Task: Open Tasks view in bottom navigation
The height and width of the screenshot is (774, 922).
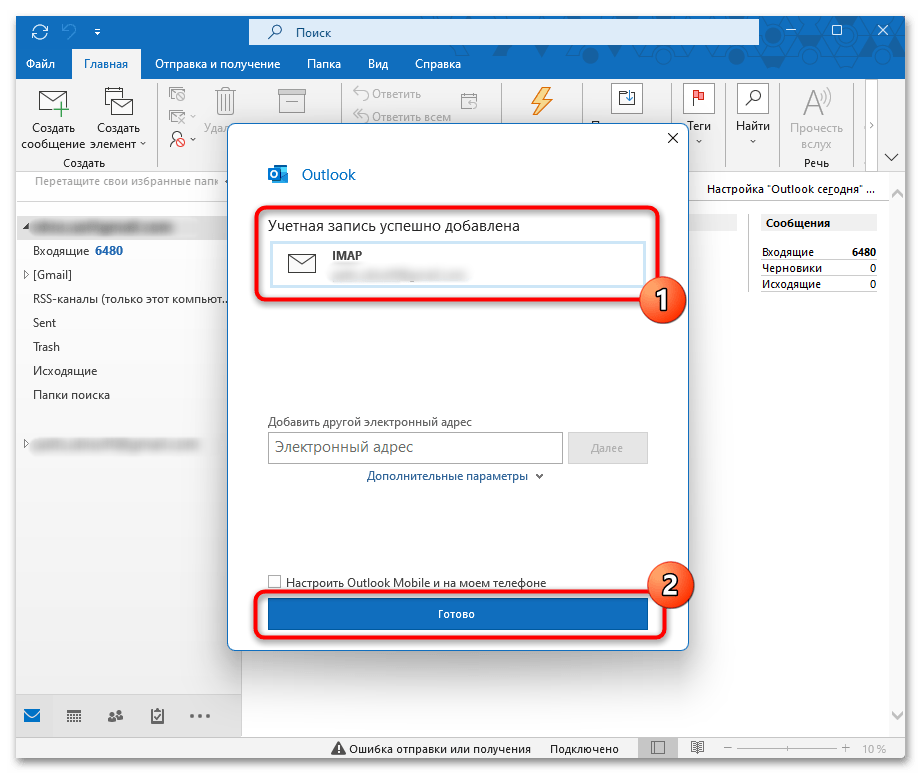Action: [157, 716]
